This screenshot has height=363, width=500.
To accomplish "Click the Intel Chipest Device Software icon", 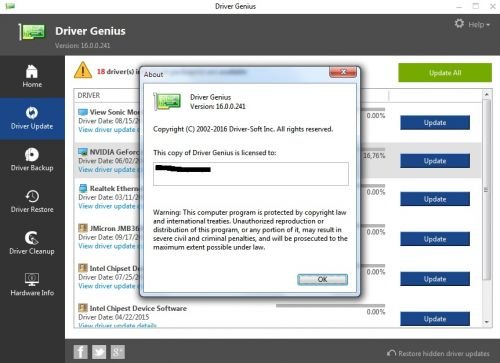I will 83,308.
